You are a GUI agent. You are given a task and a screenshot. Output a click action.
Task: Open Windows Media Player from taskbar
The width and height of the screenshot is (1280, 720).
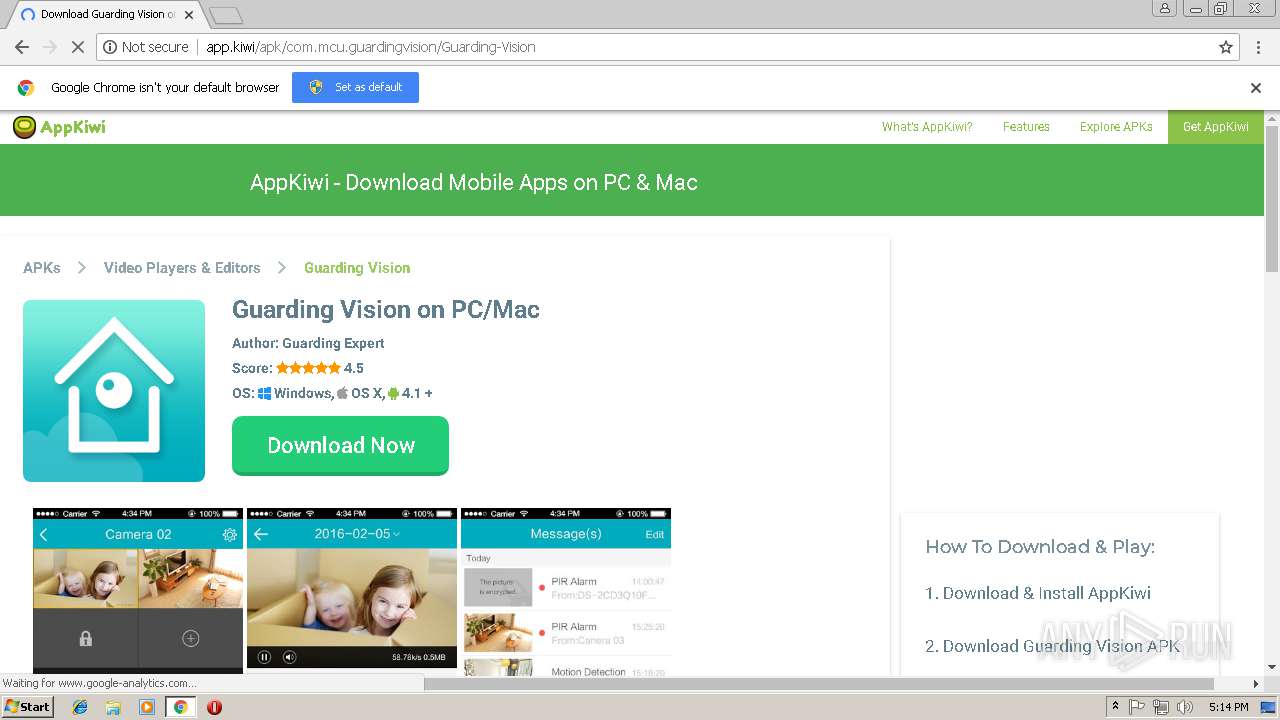click(x=147, y=707)
